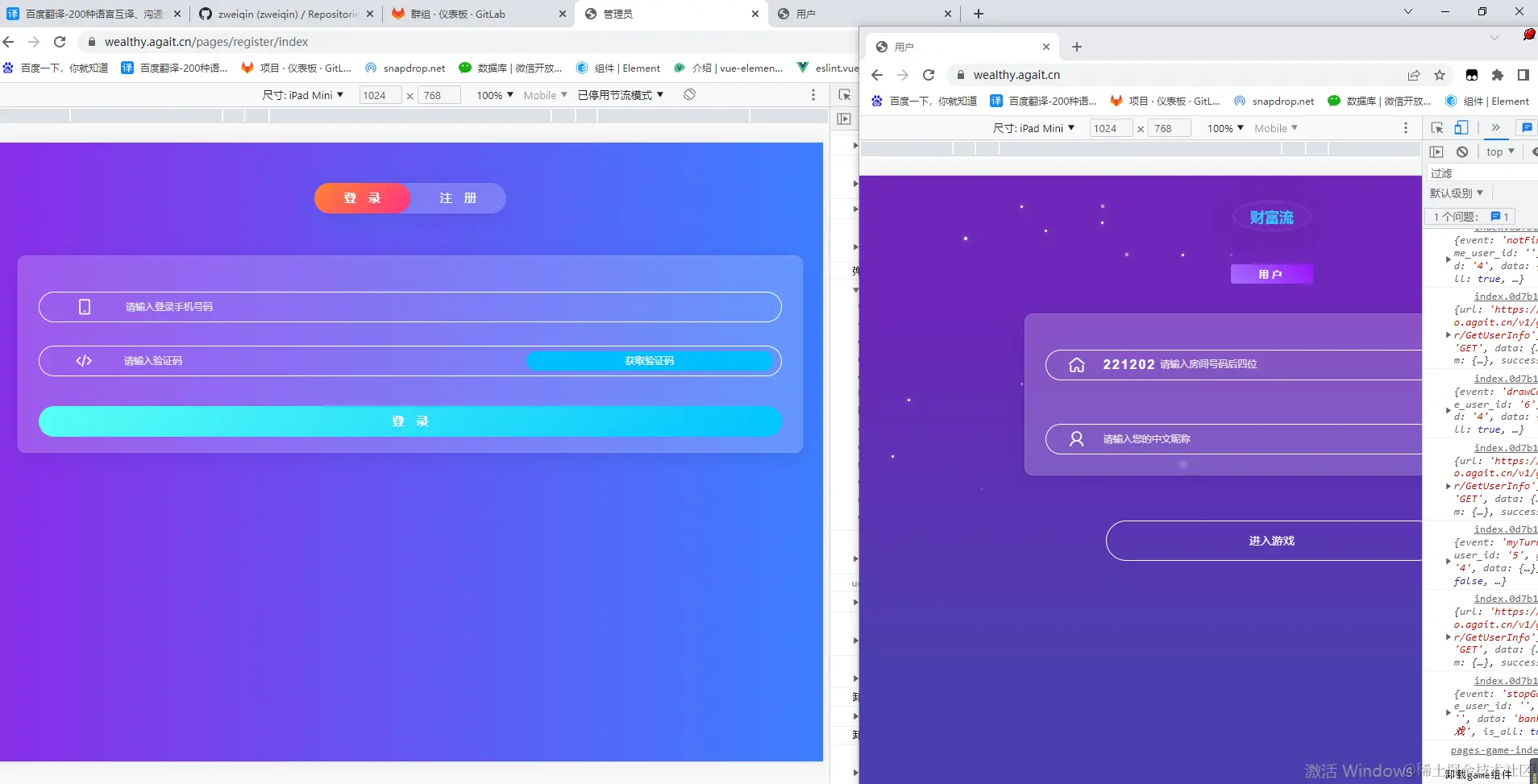Open 默认级别 log level dropdown
This screenshot has height=784, width=1538.
point(1456,193)
